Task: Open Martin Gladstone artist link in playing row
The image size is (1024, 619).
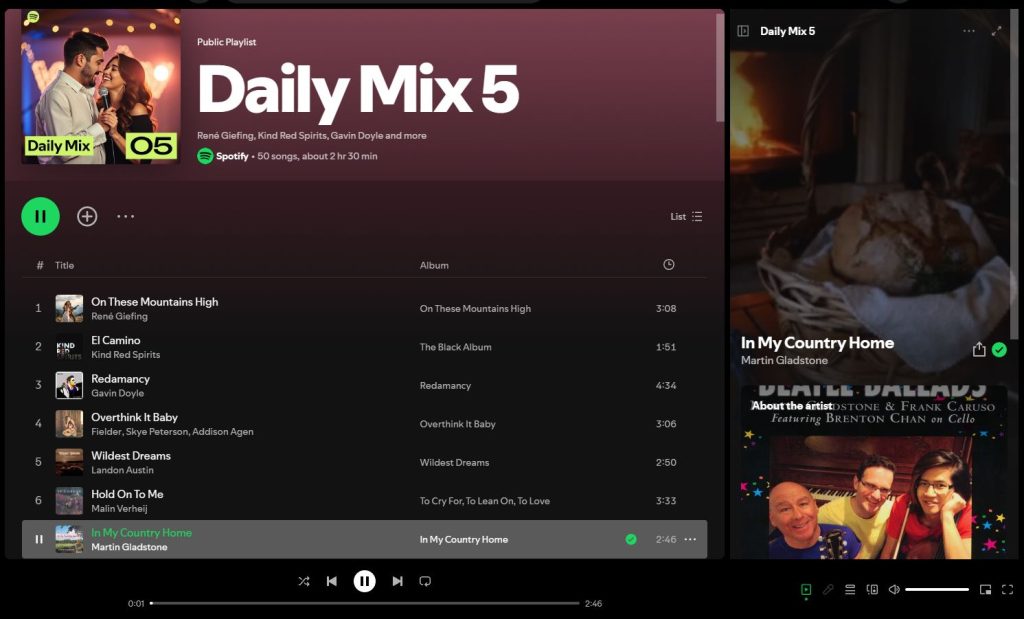Action: 129,547
